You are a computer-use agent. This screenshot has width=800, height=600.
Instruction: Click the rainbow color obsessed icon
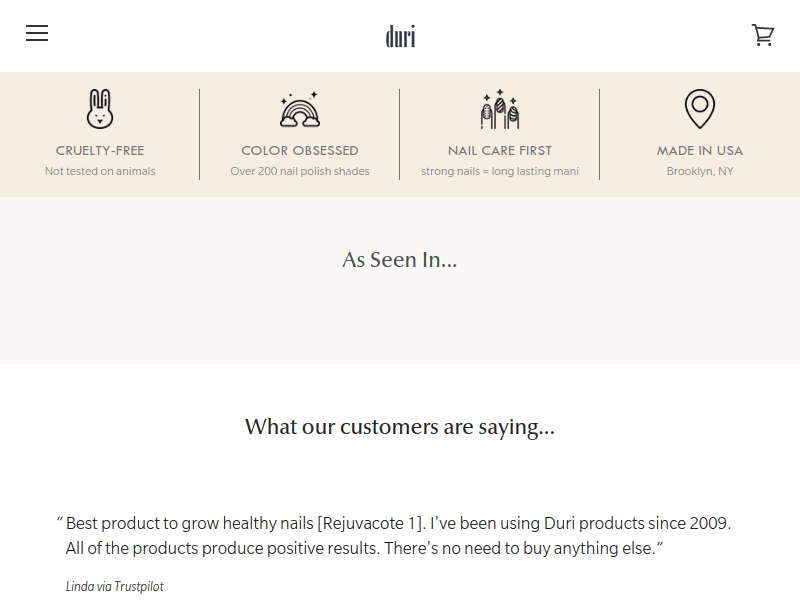pyautogui.click(x=300, y=109)
